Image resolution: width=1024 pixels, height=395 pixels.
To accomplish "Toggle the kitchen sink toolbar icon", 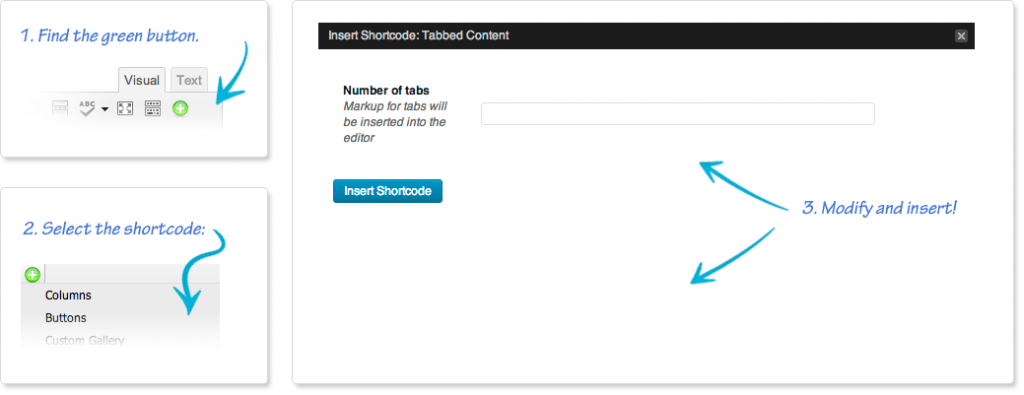I will click(152, 108).
